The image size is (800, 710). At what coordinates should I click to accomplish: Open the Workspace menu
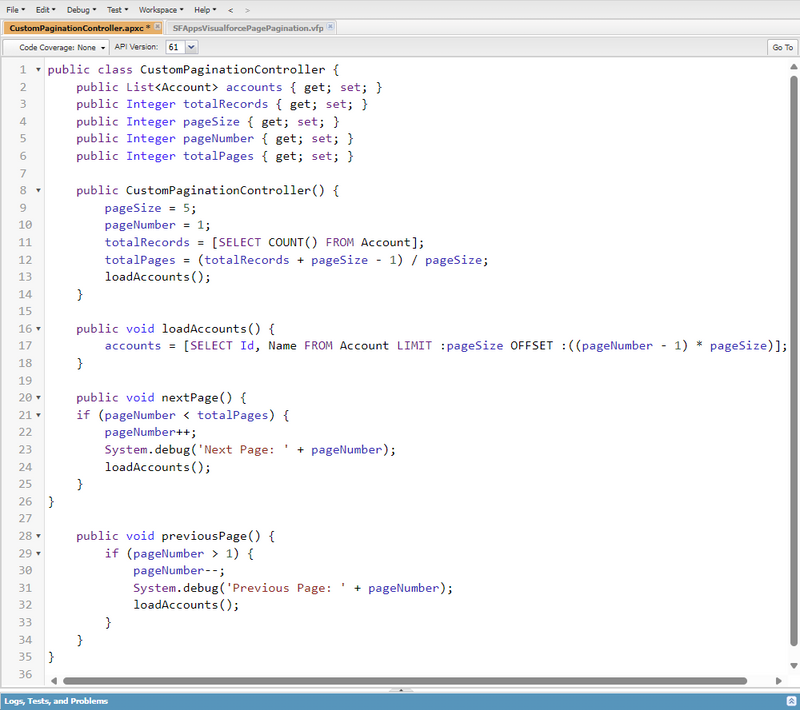[161, 10]
